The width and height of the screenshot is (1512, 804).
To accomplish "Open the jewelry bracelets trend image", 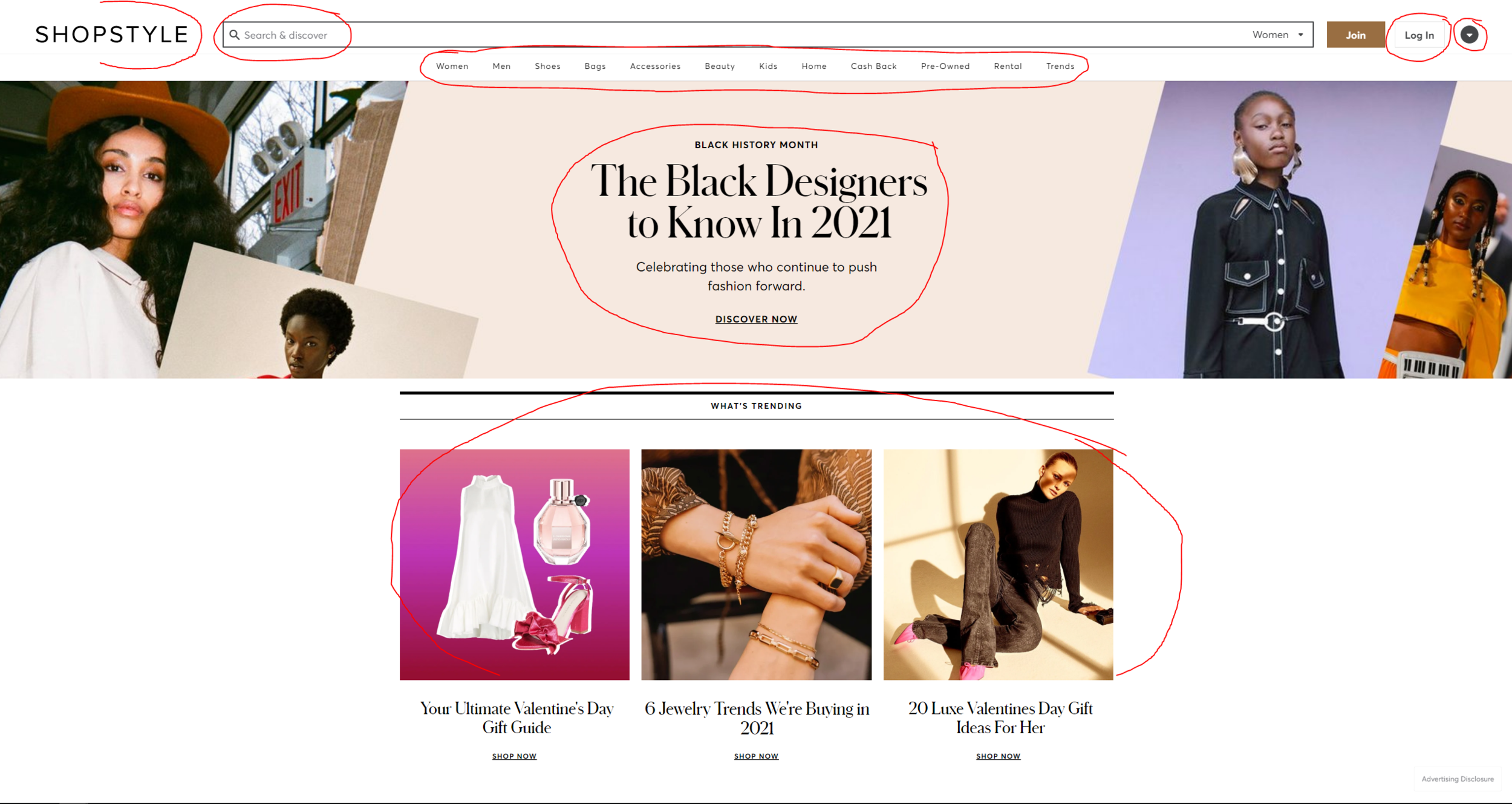I will (756, 564).
